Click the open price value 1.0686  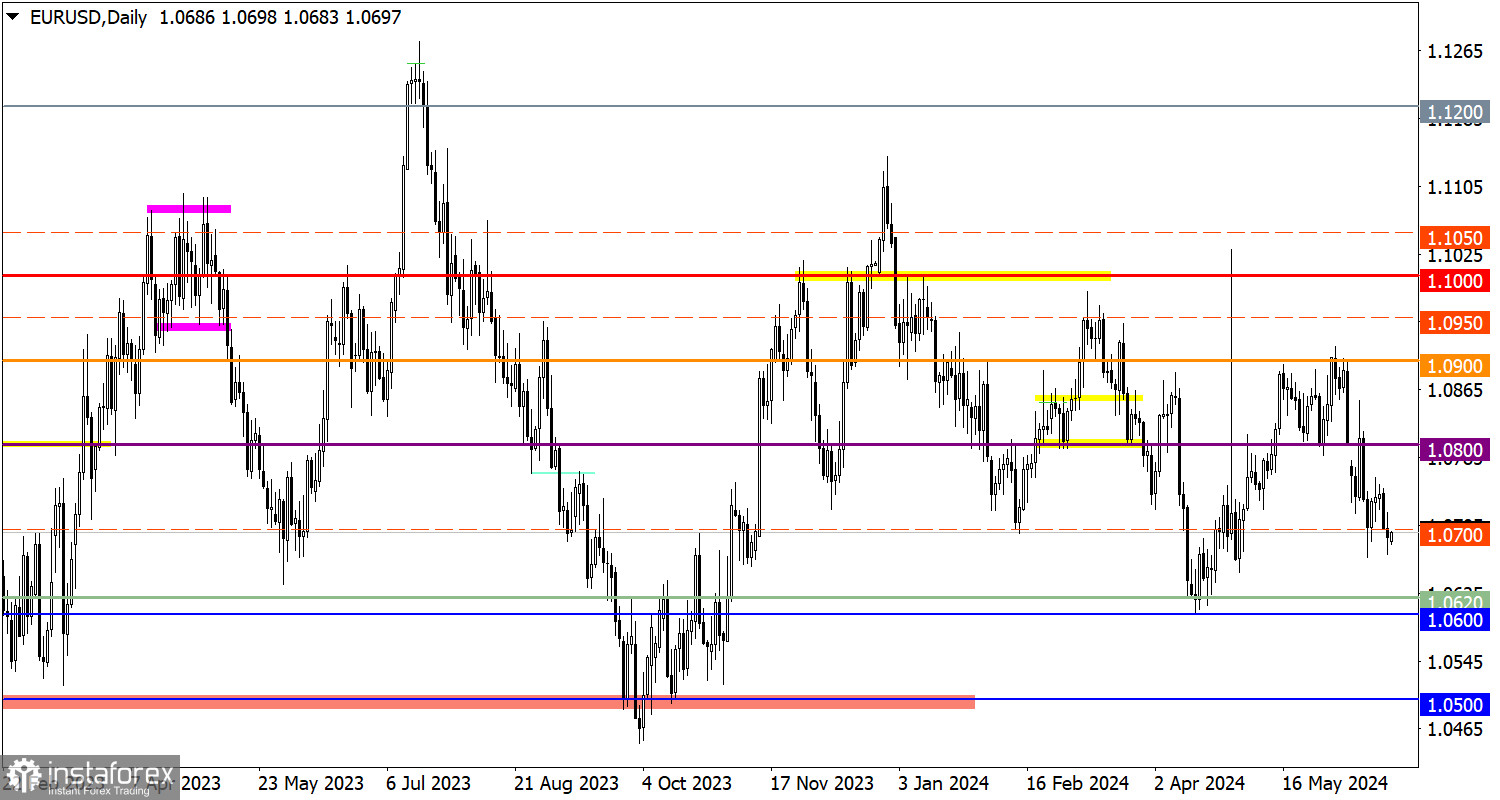[185, 17]
